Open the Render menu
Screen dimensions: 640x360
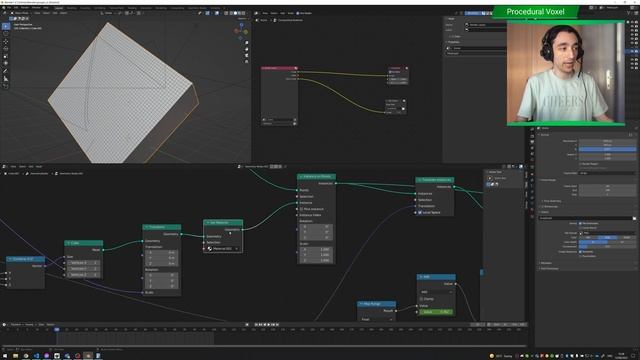25,7
